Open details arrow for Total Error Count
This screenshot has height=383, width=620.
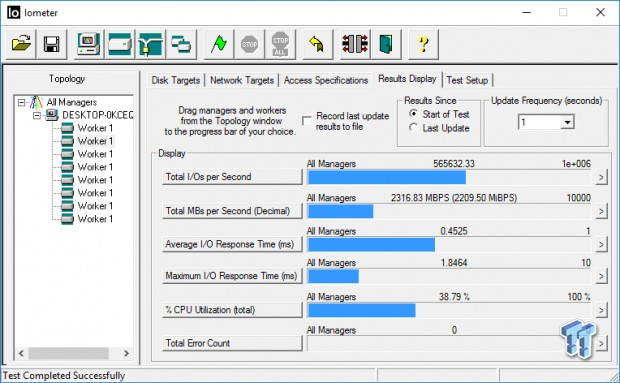pyautogui.click(x=601, y=343)
